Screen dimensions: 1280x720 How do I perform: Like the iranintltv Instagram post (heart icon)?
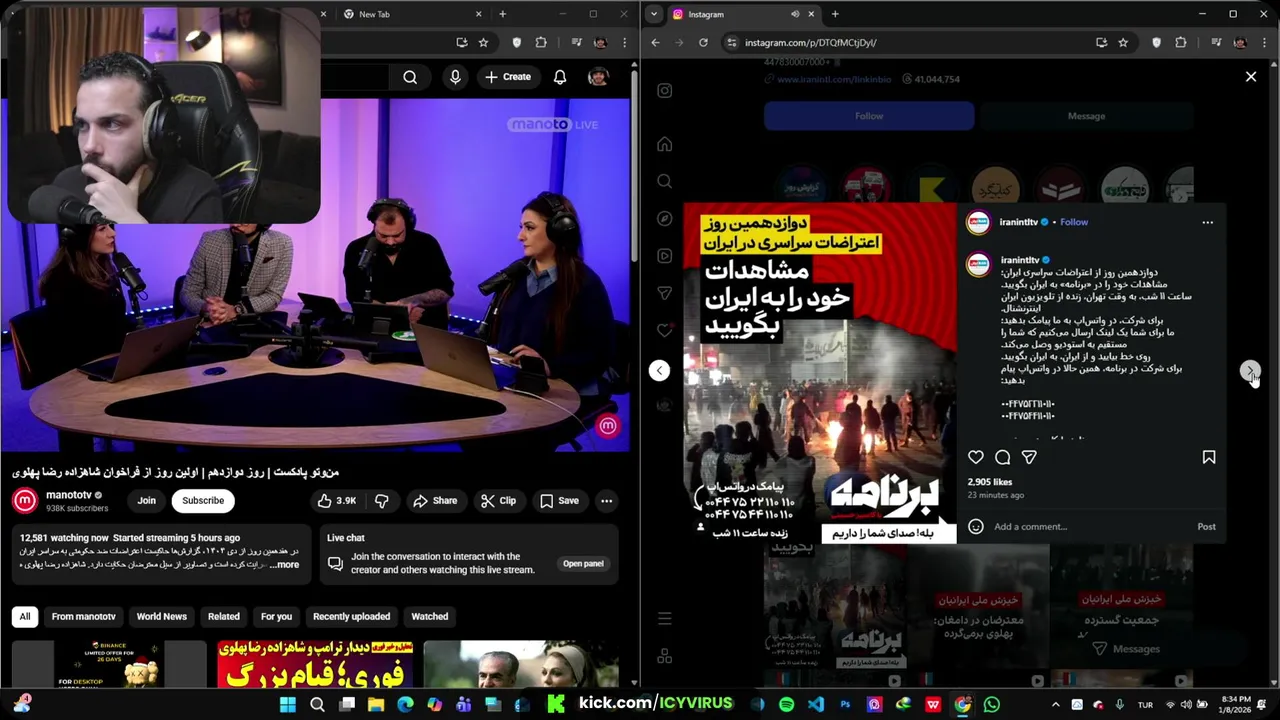(x=976, y=457)
